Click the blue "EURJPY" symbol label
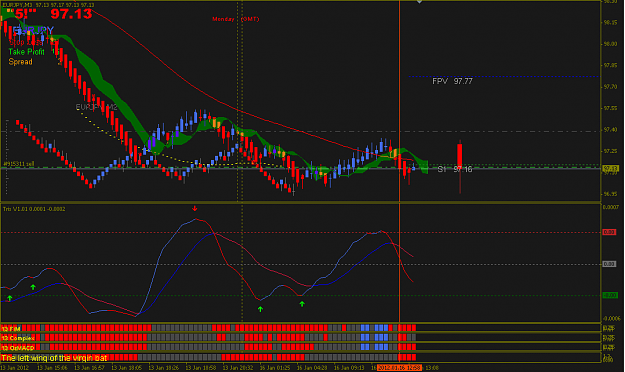 (x=33, y=30)
